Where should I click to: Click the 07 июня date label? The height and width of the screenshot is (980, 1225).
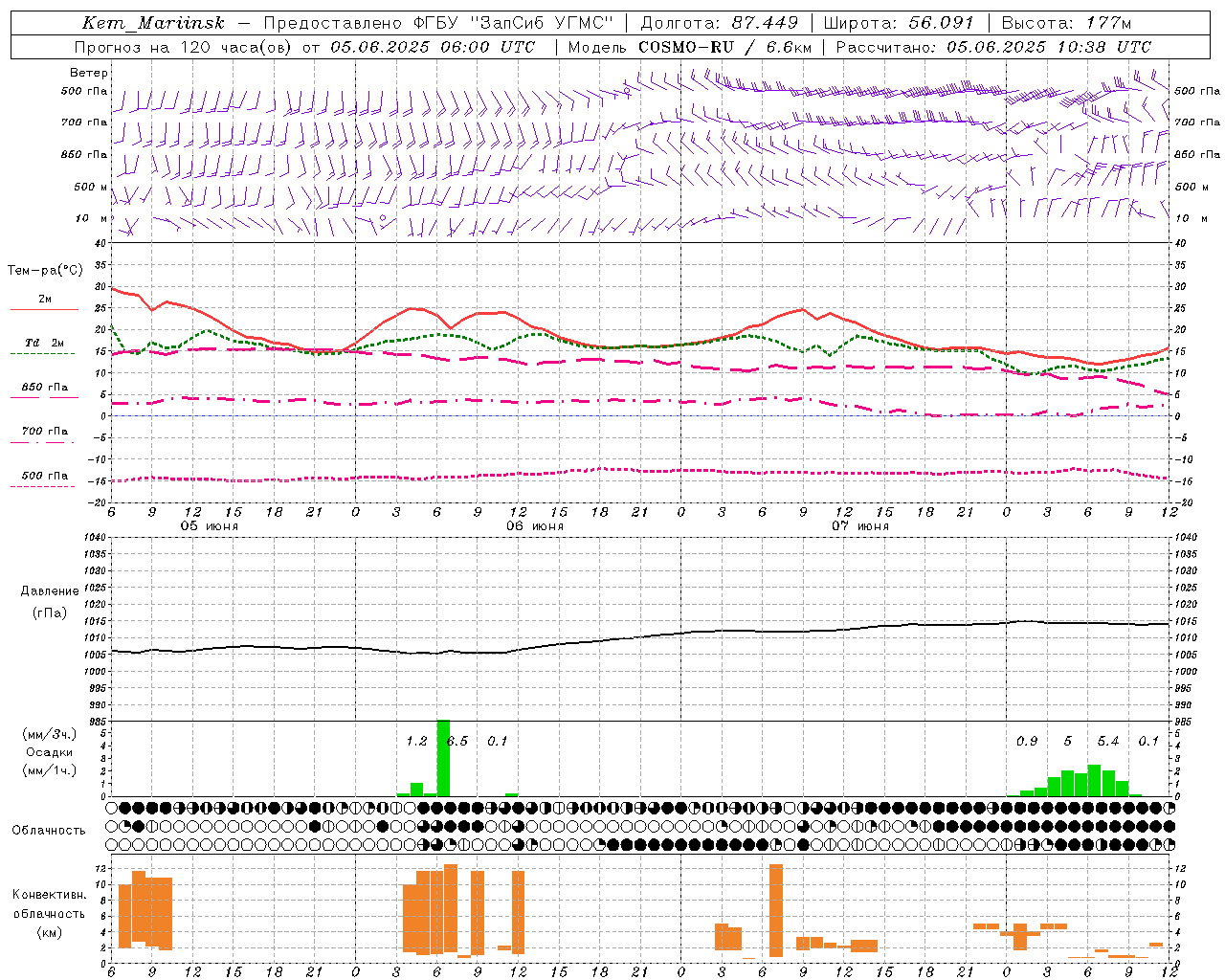click(x=860, y=526)
